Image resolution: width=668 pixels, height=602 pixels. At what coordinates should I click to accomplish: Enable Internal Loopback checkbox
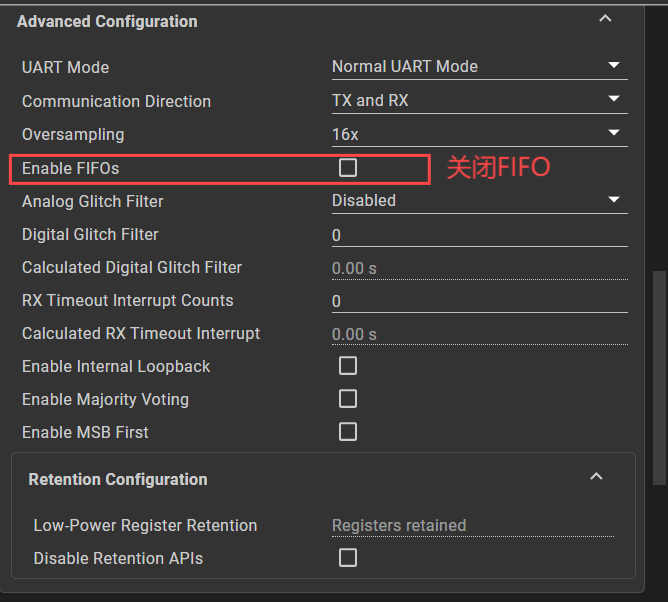click(348, 366)
